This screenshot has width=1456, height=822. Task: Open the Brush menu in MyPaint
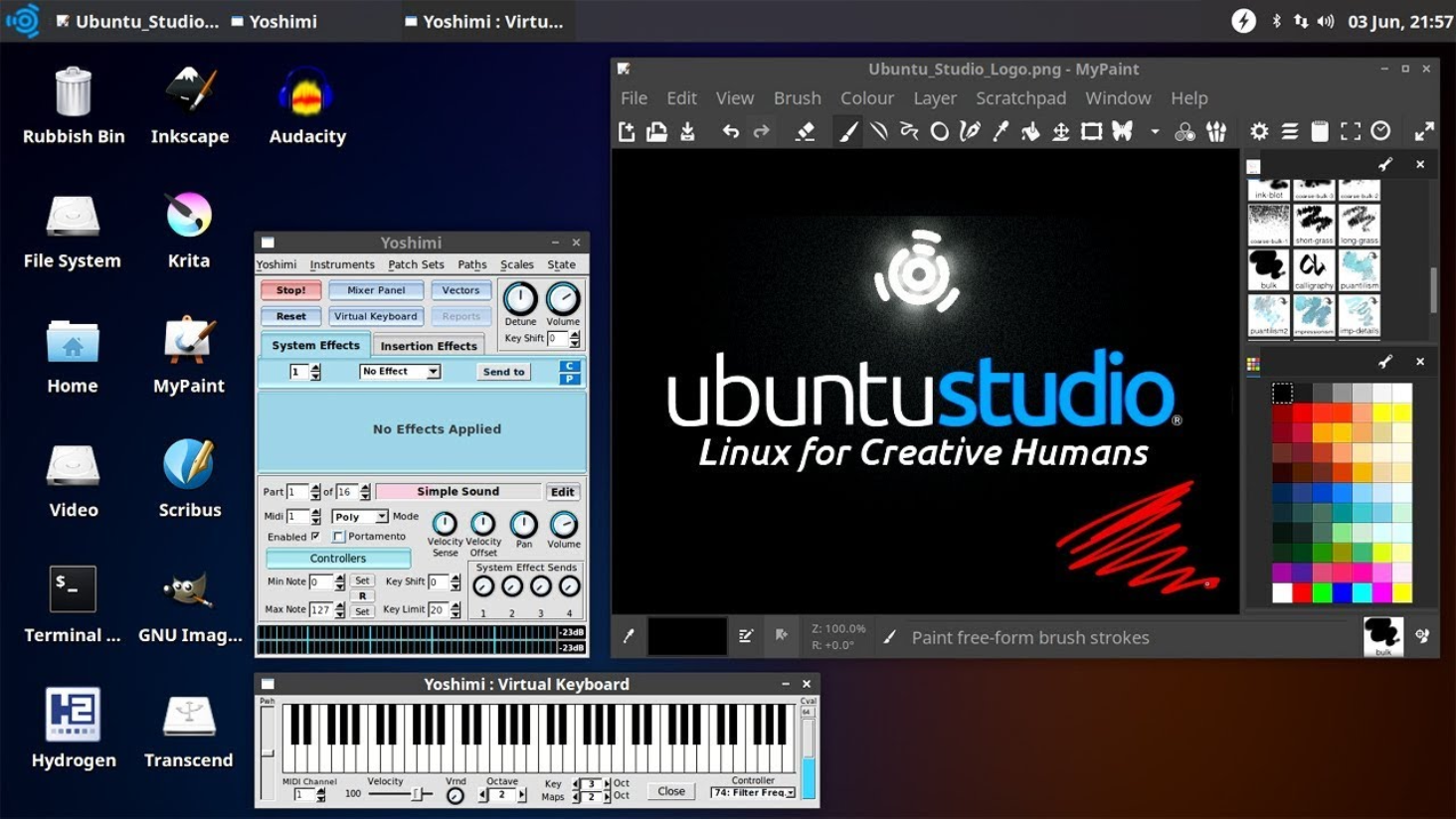pyautogui.click(x=797, y=97)
